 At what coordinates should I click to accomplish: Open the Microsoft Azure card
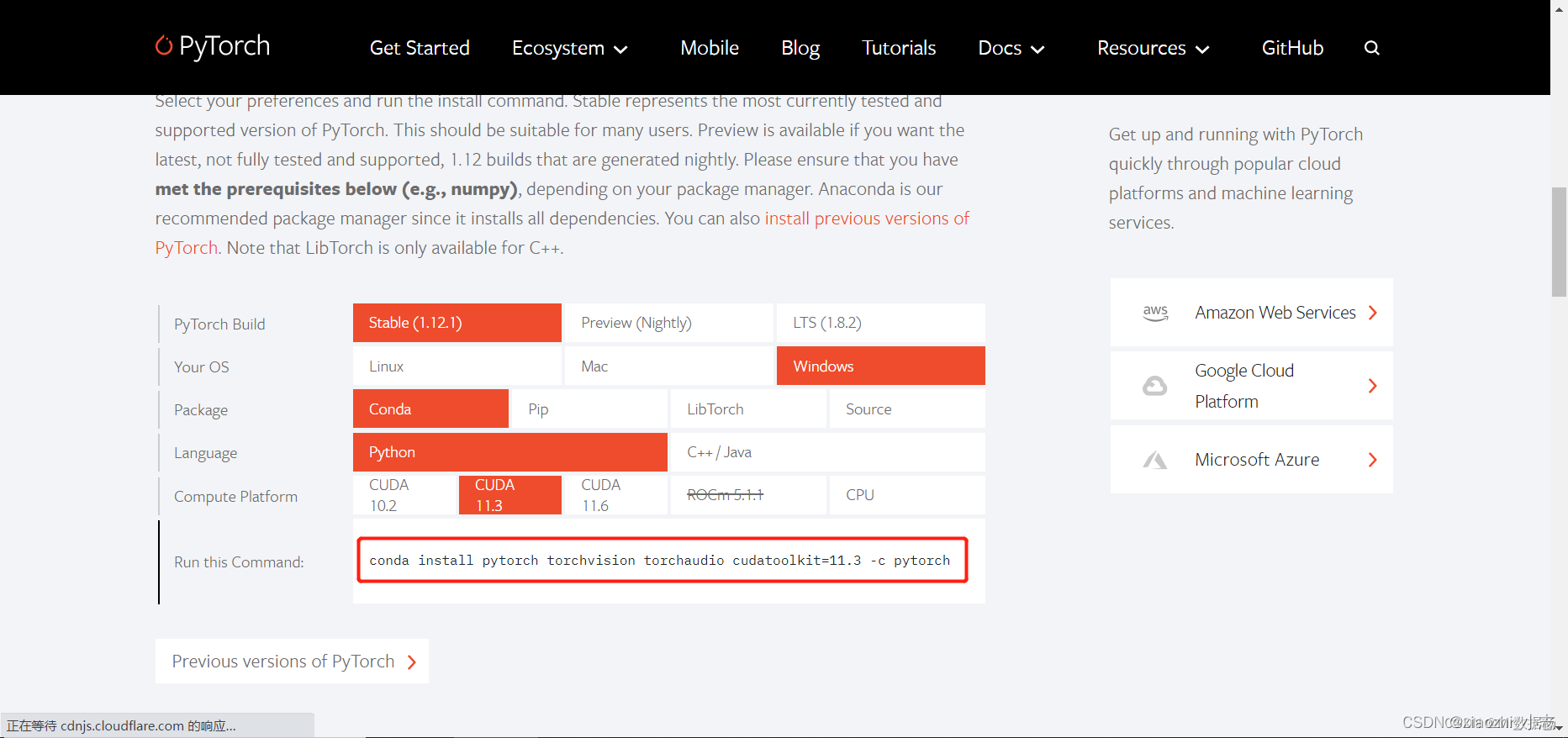pos(1252,460)
